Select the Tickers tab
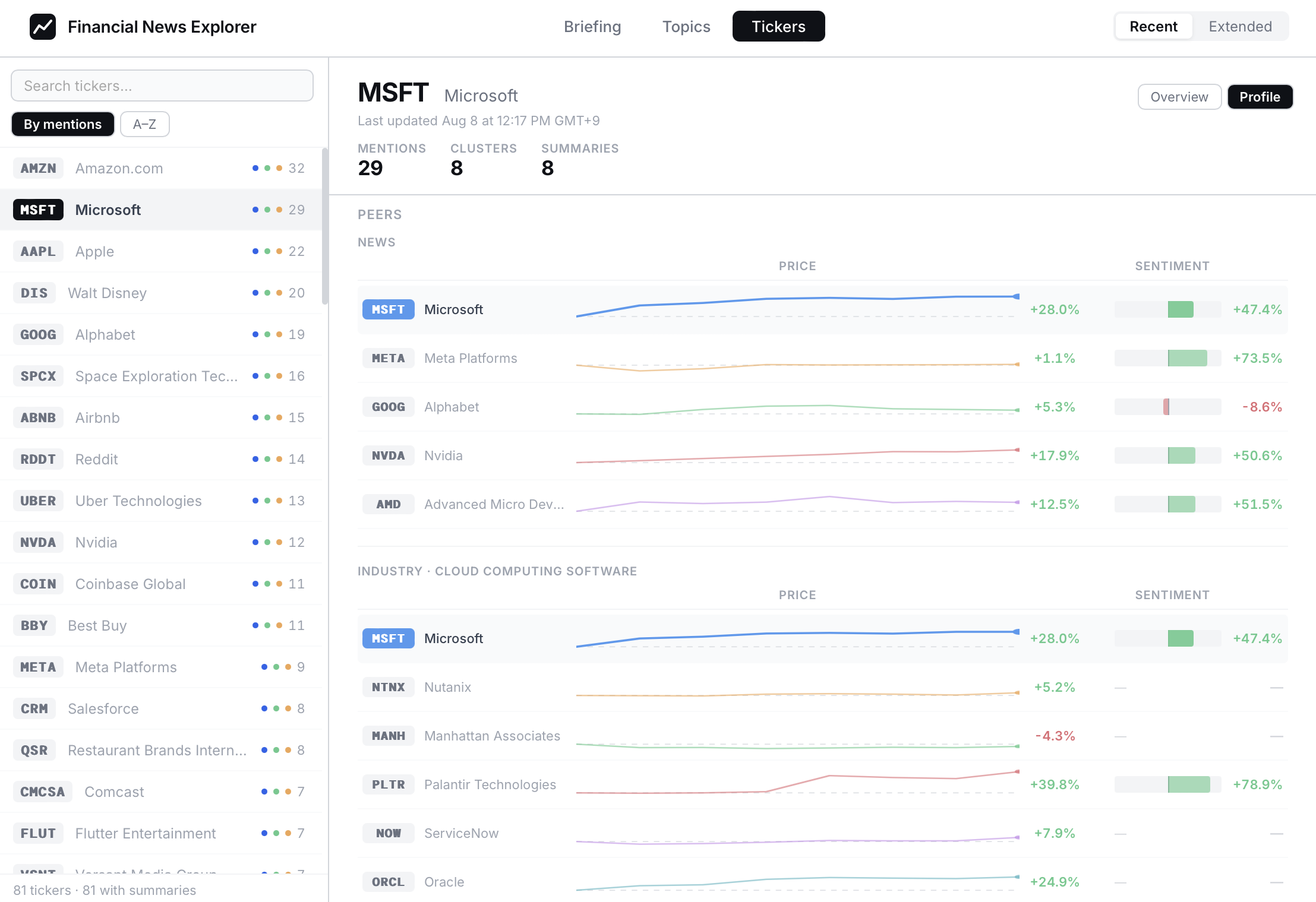The height and width of the screenshot is (902, 1316). 778,27
